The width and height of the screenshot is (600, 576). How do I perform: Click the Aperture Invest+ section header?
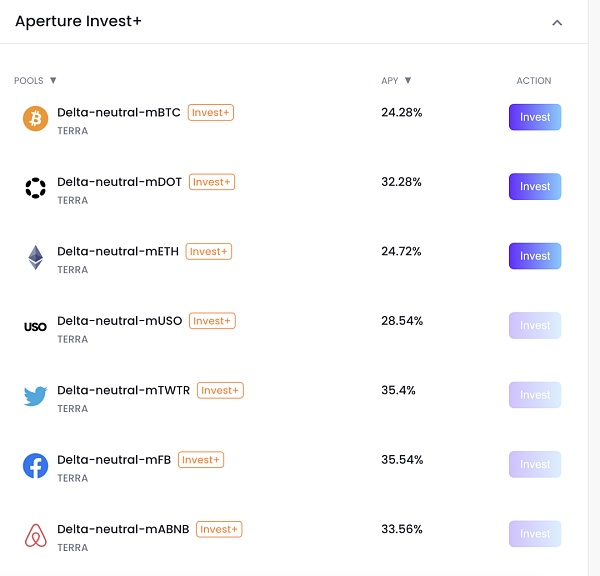coord(78,21)
